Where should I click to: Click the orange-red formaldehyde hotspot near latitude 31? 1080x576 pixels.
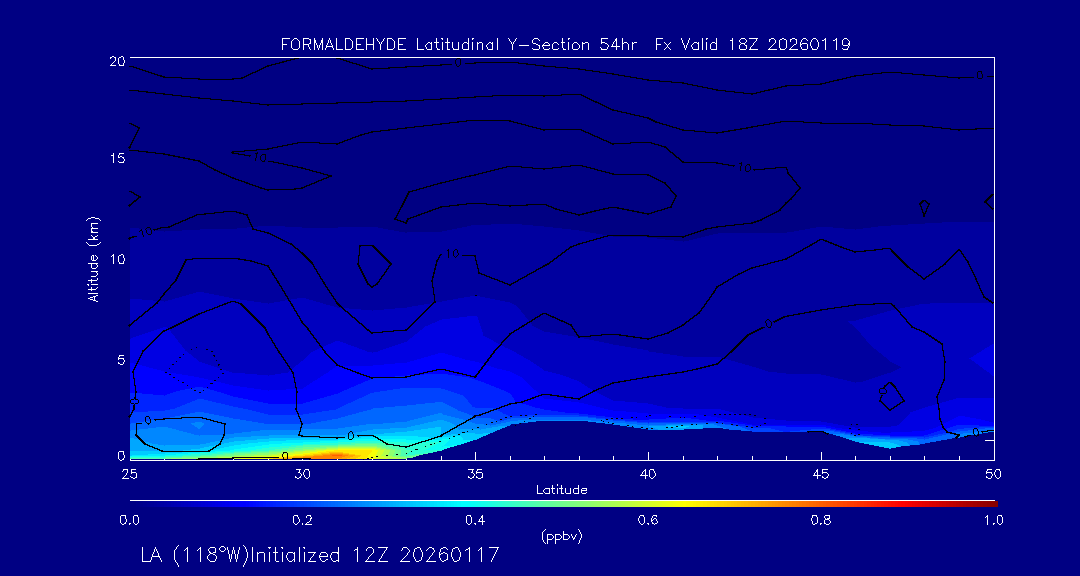335,454
